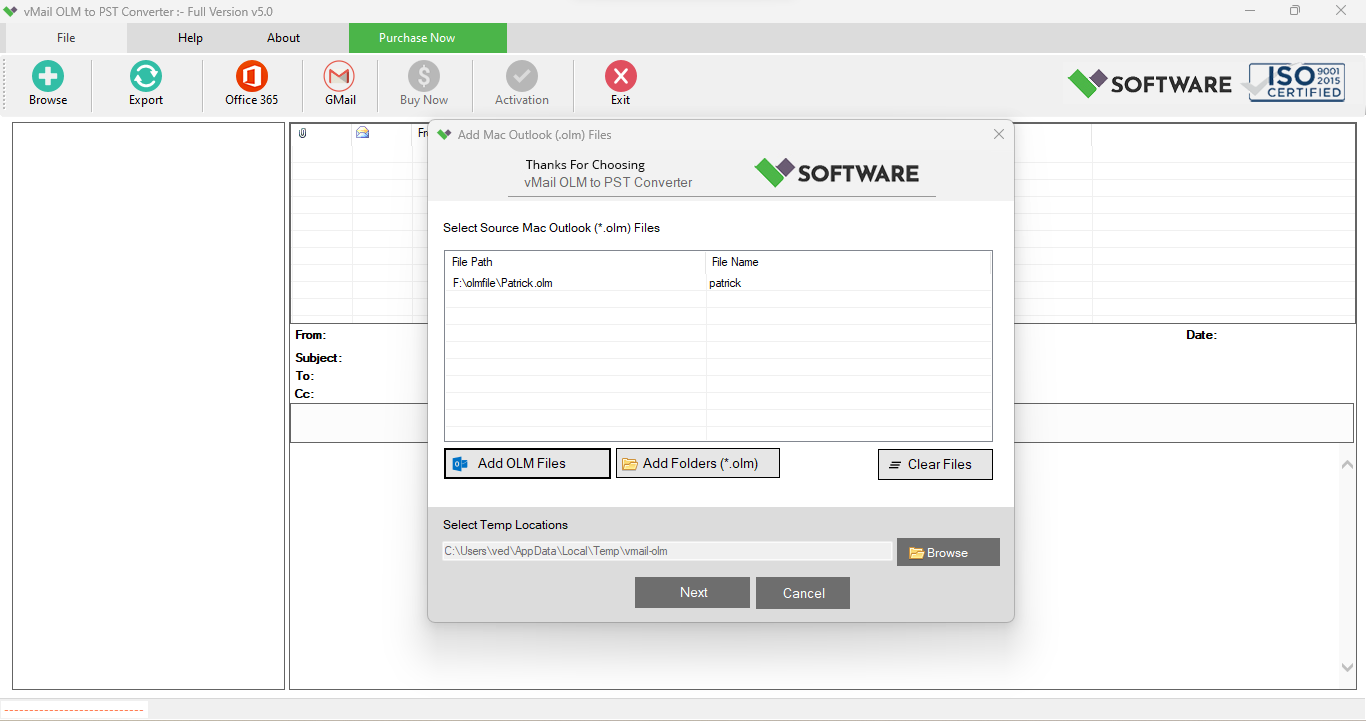Open the Help menu
This screenshot has width=1366, height=721.
tap(190, 38)
